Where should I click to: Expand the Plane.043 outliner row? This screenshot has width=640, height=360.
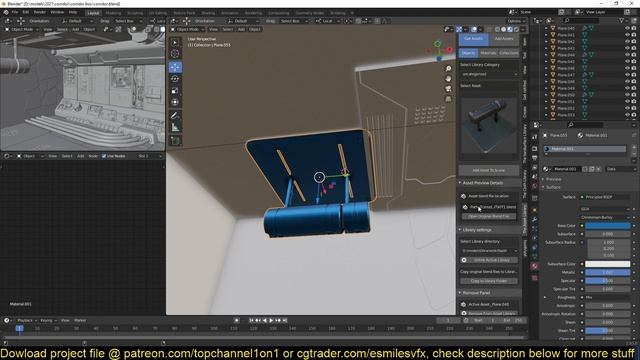click(x=546, y=48)
